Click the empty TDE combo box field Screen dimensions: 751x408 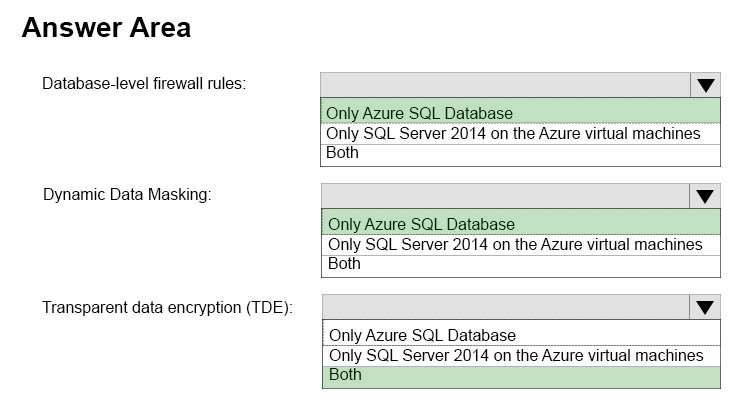coord(506,307)
